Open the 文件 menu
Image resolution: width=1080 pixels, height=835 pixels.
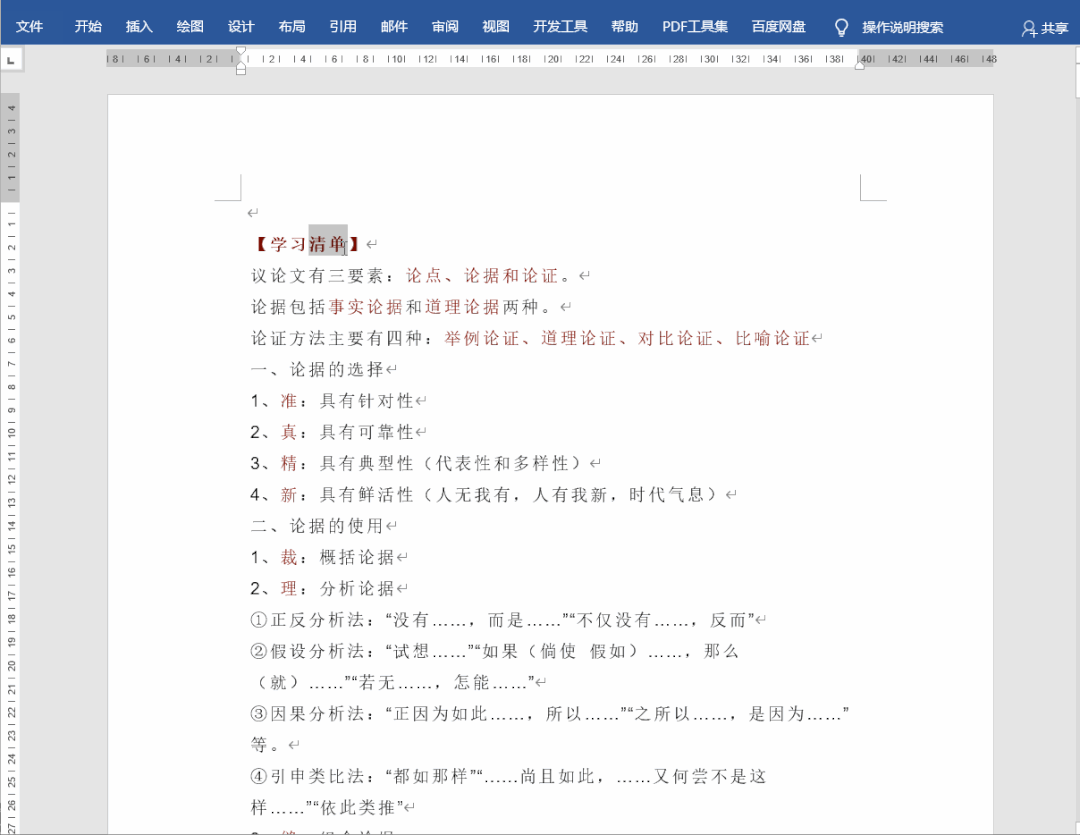pyautogui.click(x=29, y=27)
